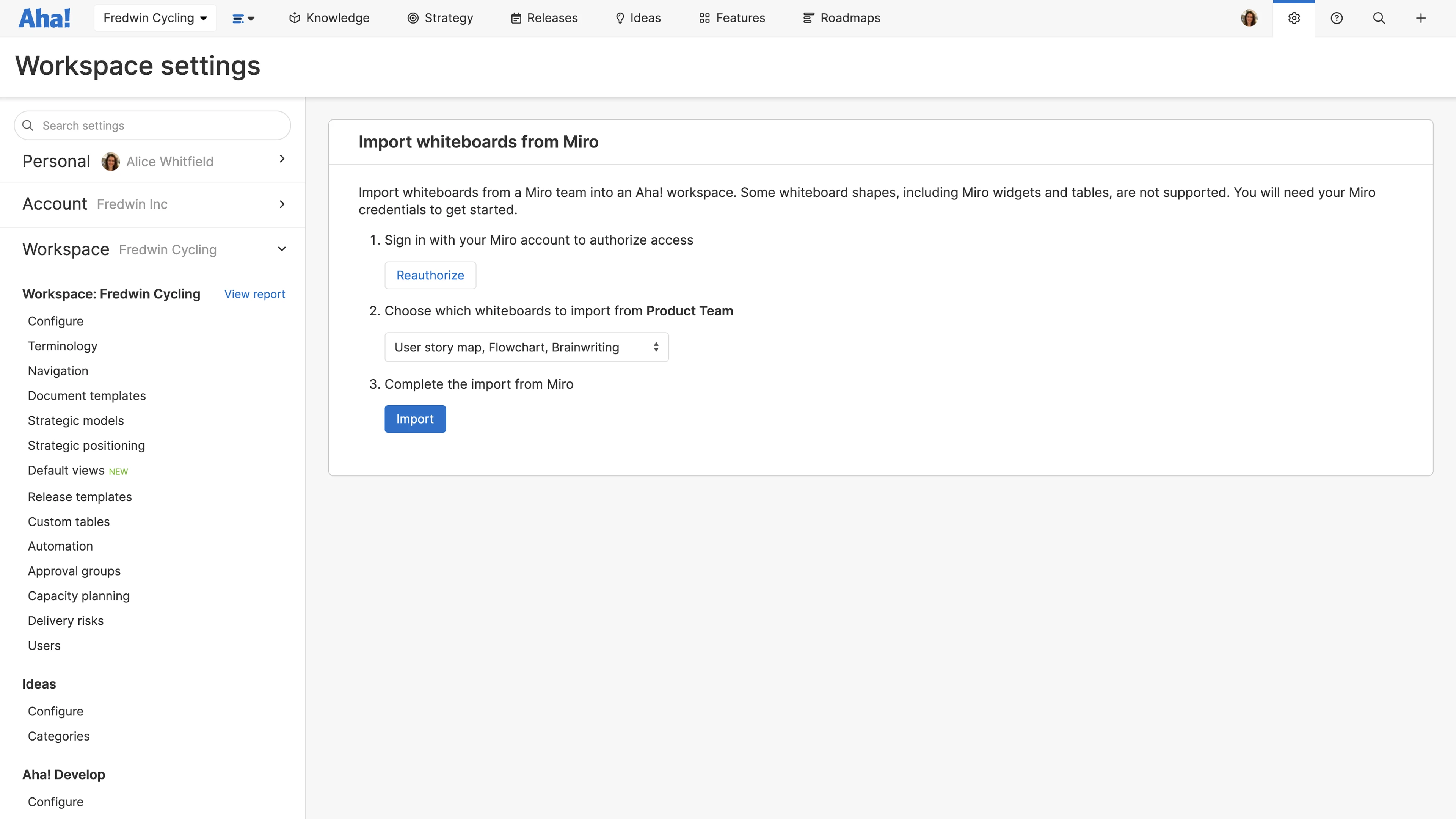Viewport: 1456px width, 819px height.
Task: Click the search magnifier in top bar
Action: coord(1379,18)
